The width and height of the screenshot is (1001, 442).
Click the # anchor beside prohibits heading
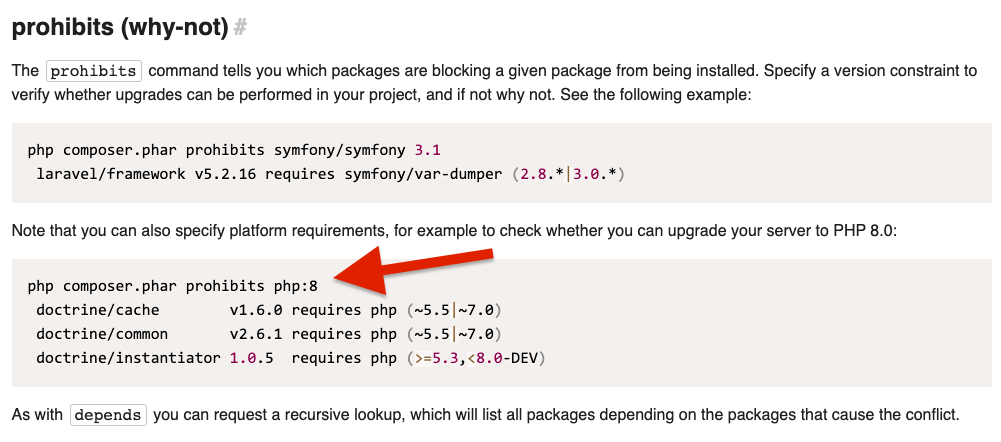(240, 28)
